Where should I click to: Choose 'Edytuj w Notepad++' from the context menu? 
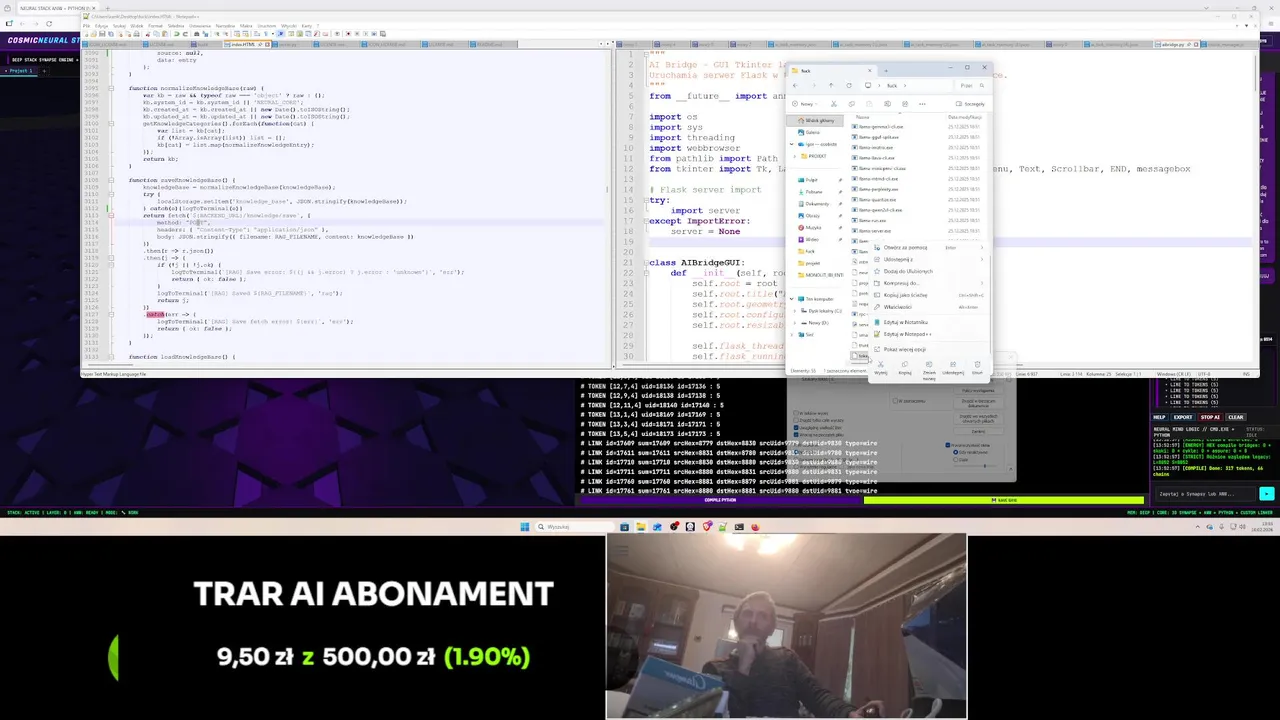coord(928,334)
